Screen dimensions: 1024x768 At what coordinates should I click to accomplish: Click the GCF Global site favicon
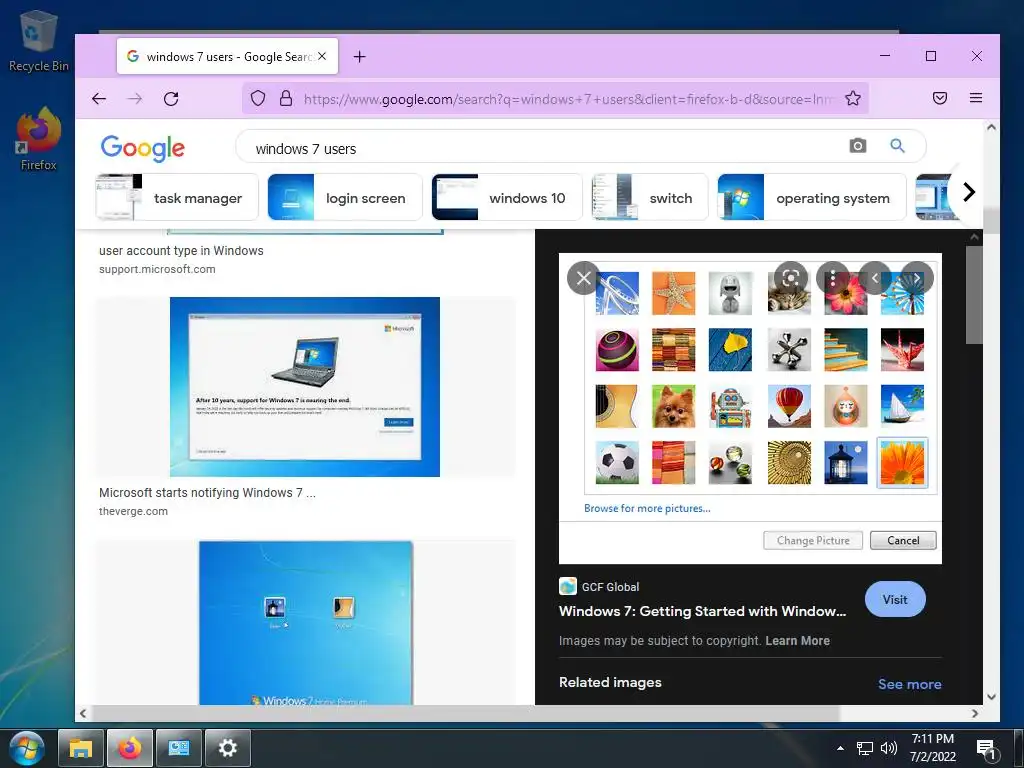pos(568,586)
